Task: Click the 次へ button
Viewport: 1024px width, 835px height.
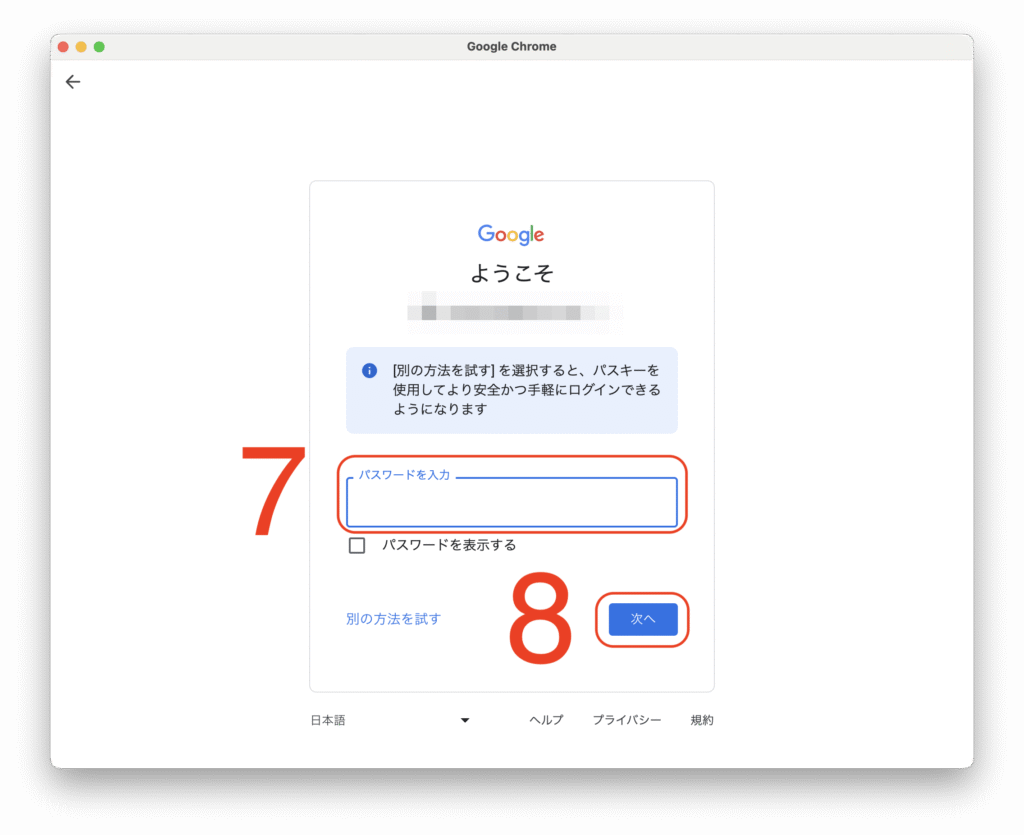Action: point(643,619)
